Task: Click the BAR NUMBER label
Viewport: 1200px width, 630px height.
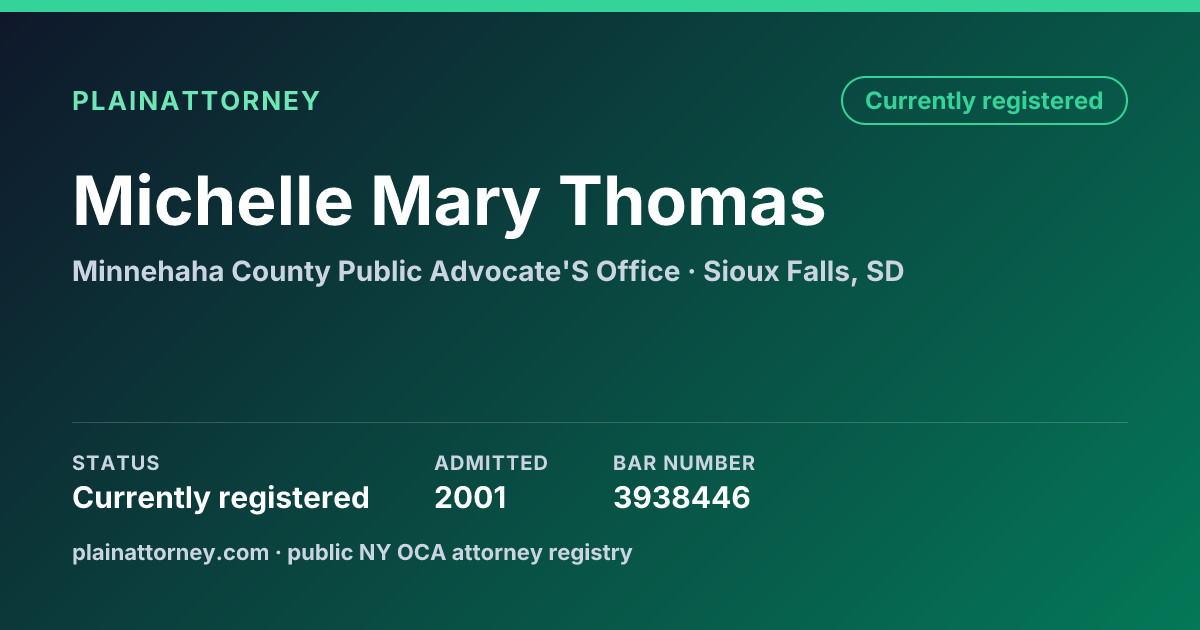Action: [x=684, y=463]
